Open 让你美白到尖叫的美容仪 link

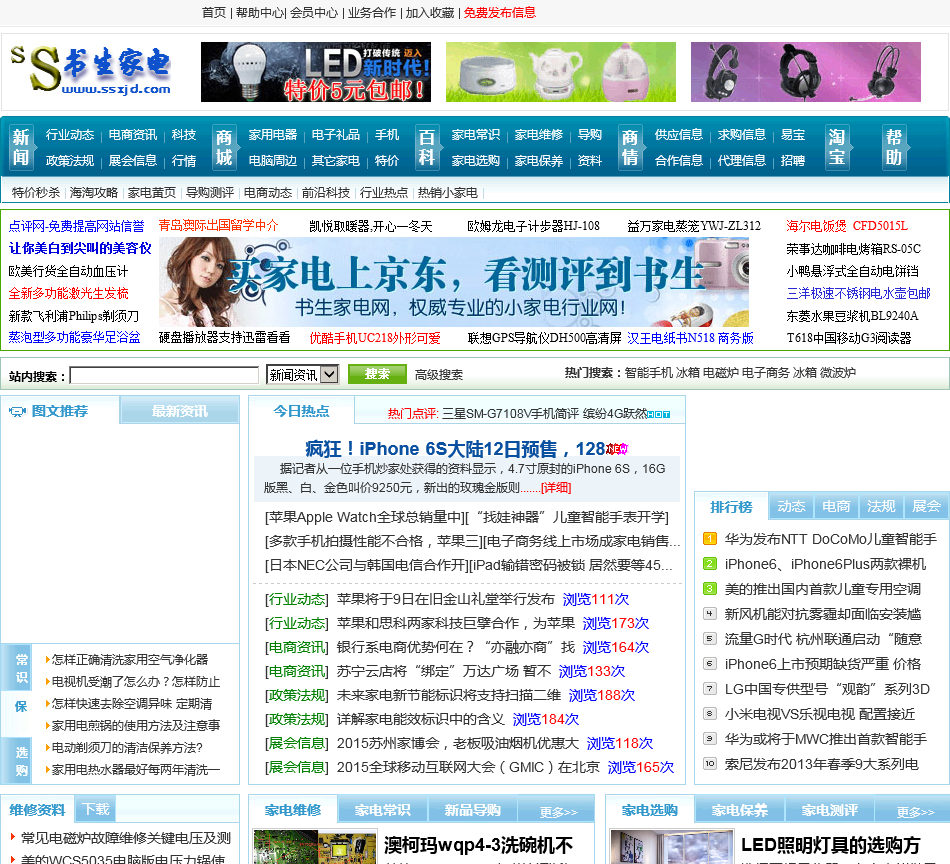[80, 248]
